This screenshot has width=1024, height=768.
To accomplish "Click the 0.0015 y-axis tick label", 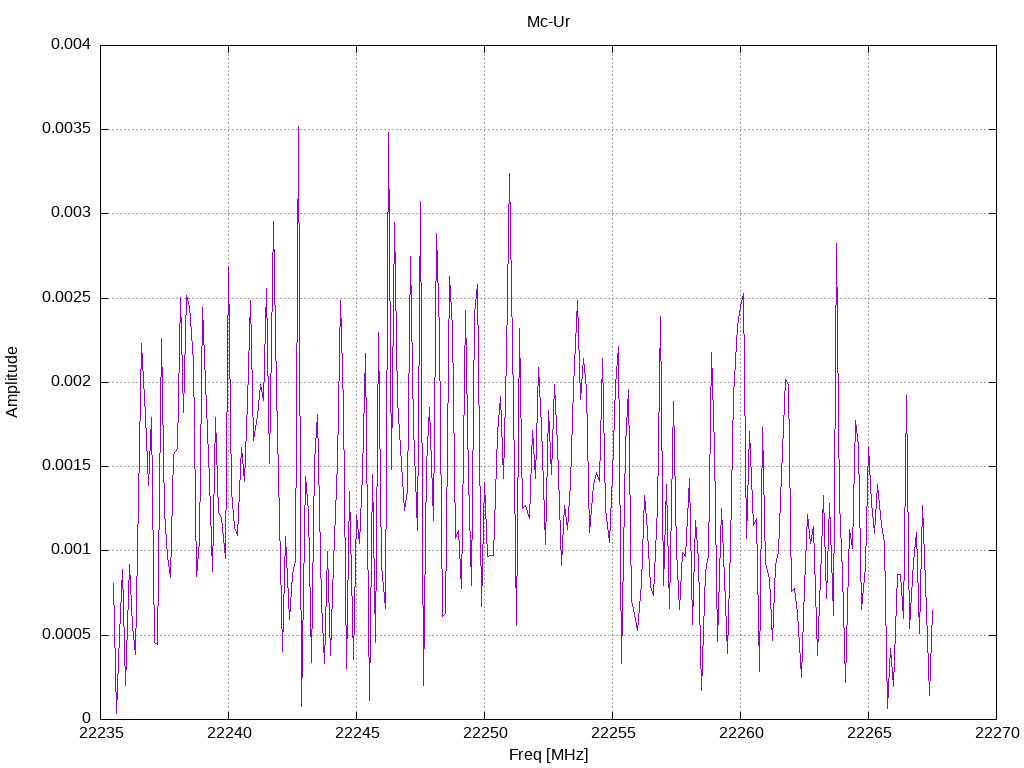I will 66,466.
